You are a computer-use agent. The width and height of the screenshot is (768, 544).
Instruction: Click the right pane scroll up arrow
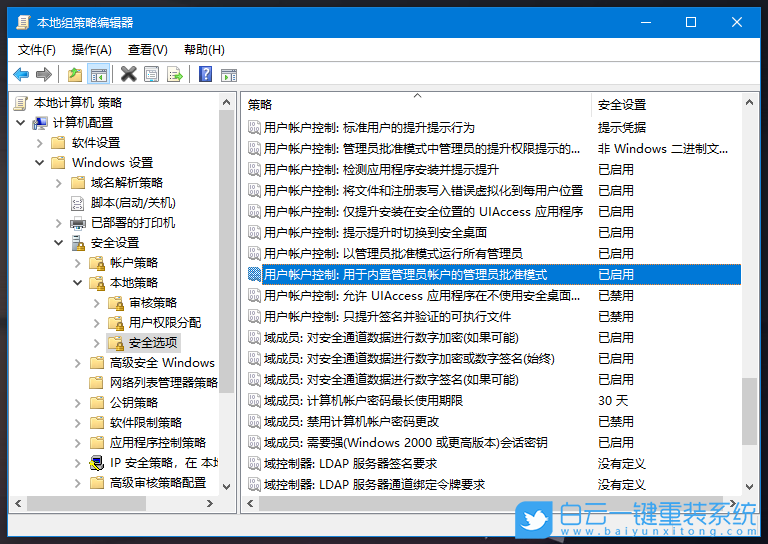749,102
